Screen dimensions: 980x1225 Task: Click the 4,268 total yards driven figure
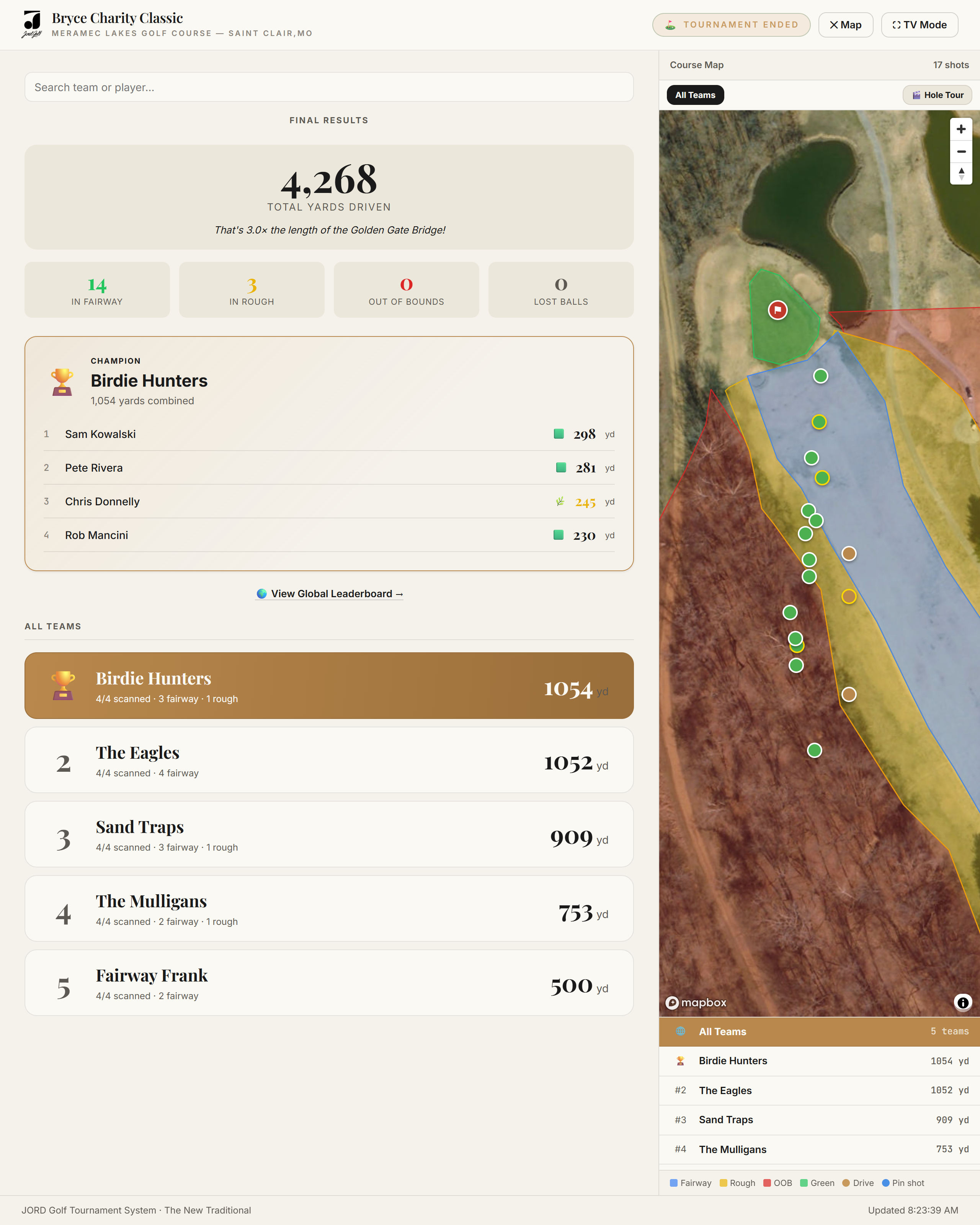(329, 181)
